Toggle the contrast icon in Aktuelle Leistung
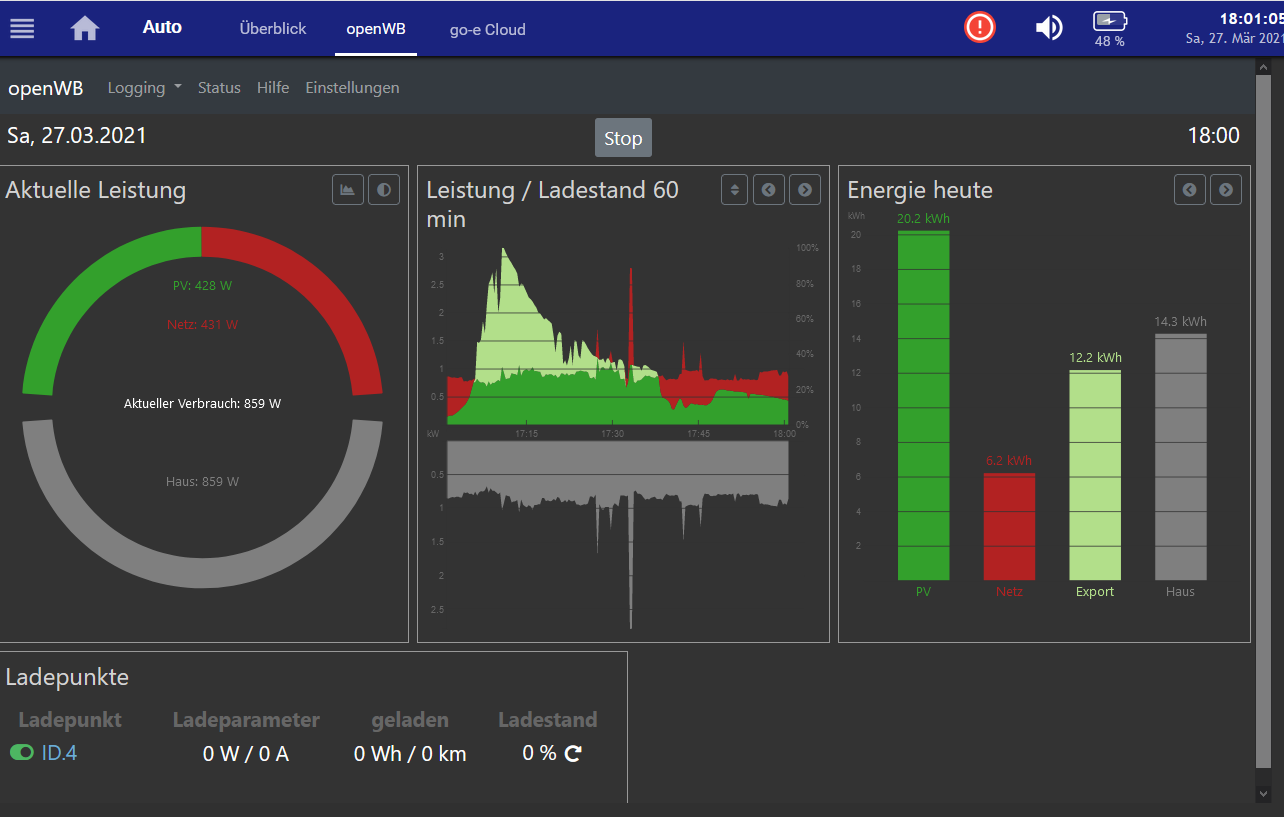 click(x=384, y=189)
